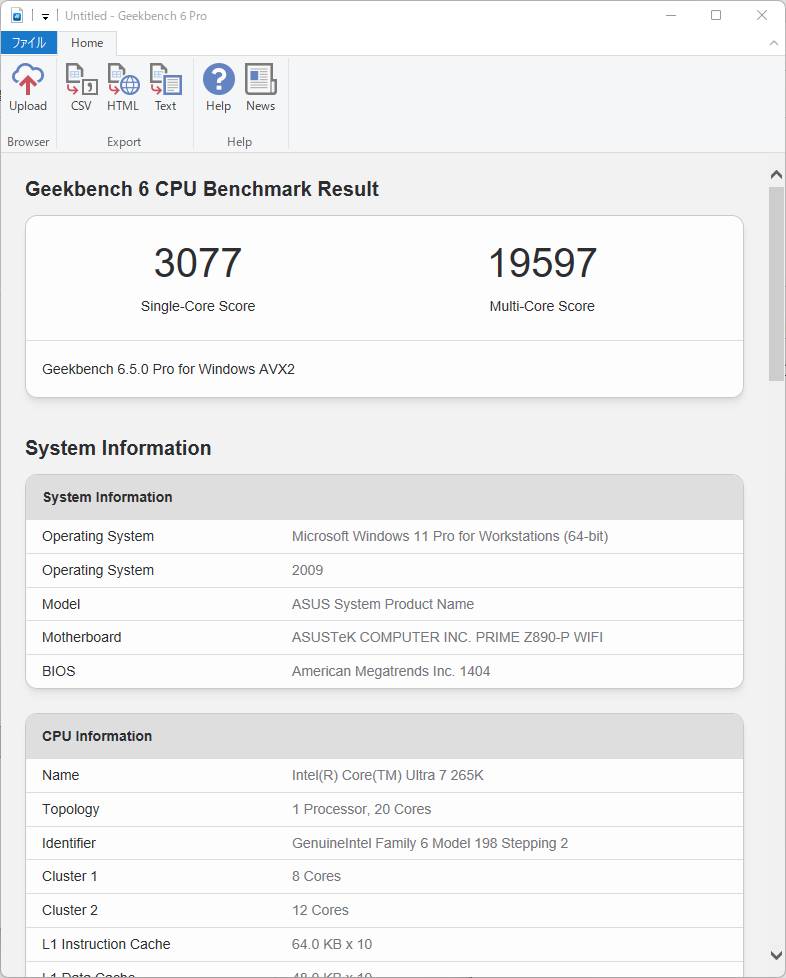
Task: Minimize the Geekbench window
Action: pos(670,16)
